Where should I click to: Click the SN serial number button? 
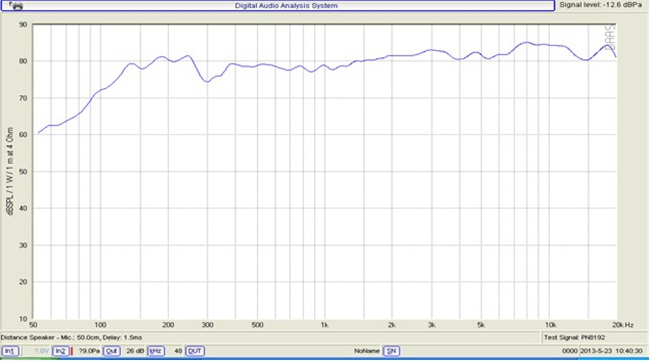point(391,351)
